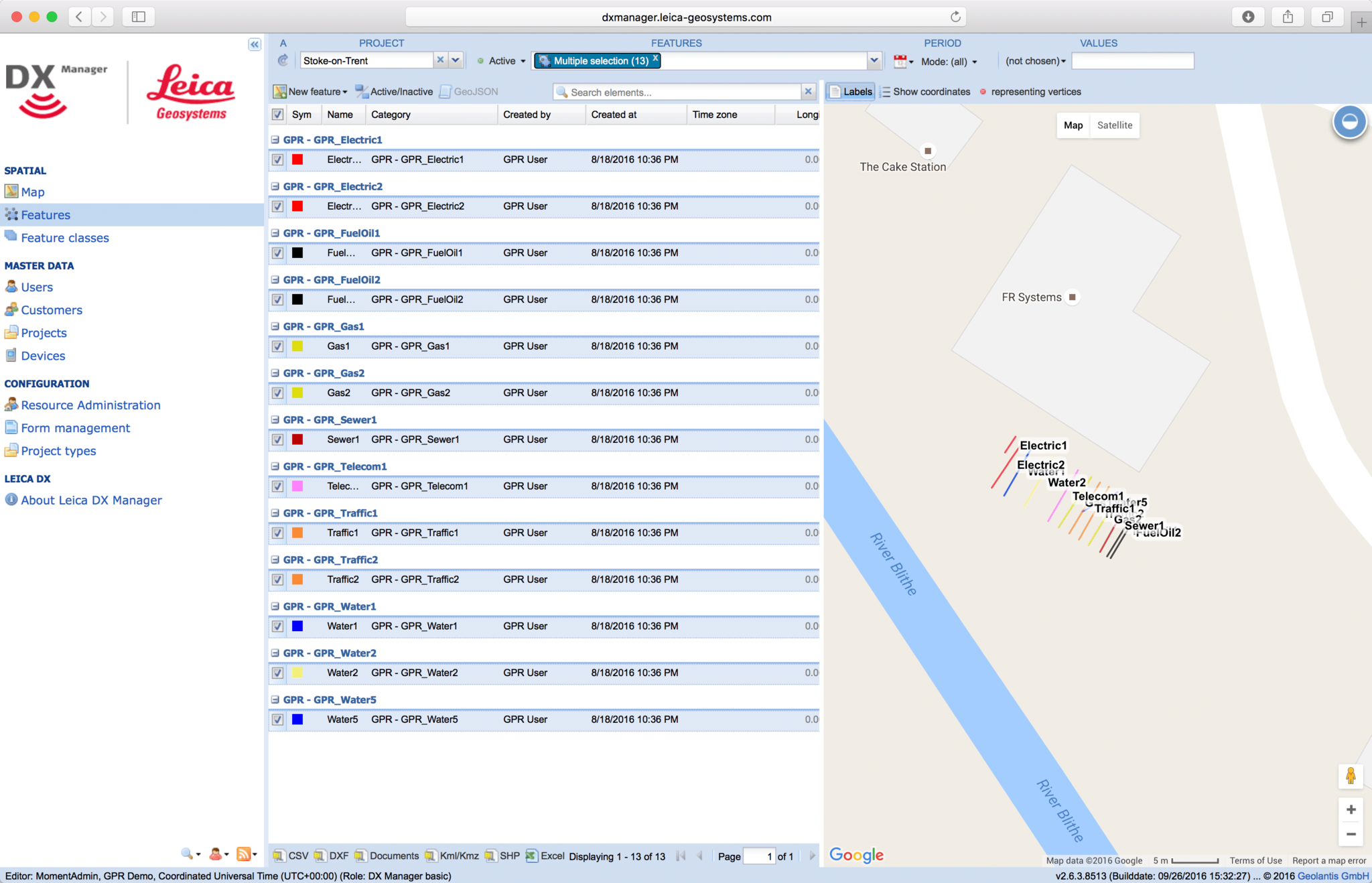
Task: Toggle the Labels map button
Action: (851, 92)
